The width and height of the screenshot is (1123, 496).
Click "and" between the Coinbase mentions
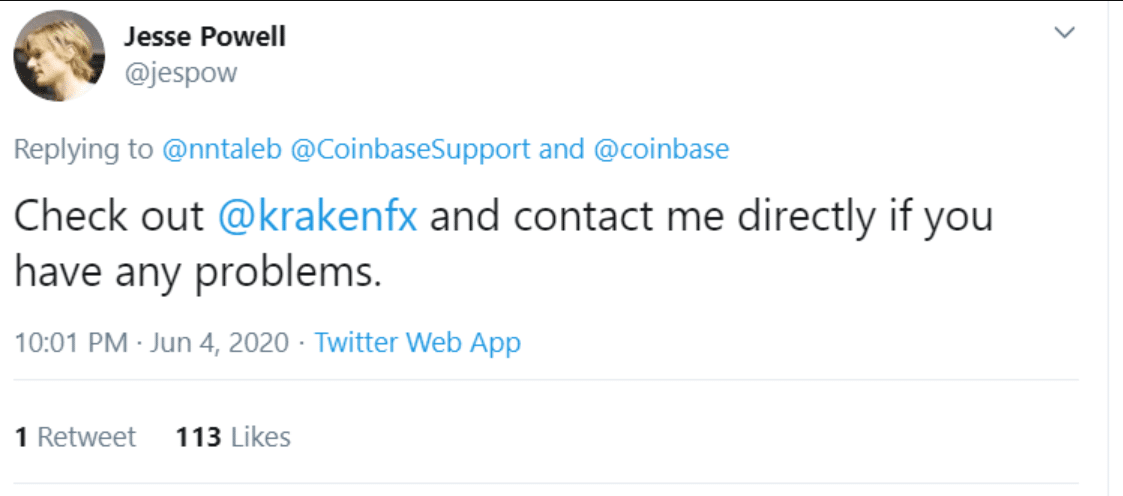pyautogui.click(x=561, y=150)
